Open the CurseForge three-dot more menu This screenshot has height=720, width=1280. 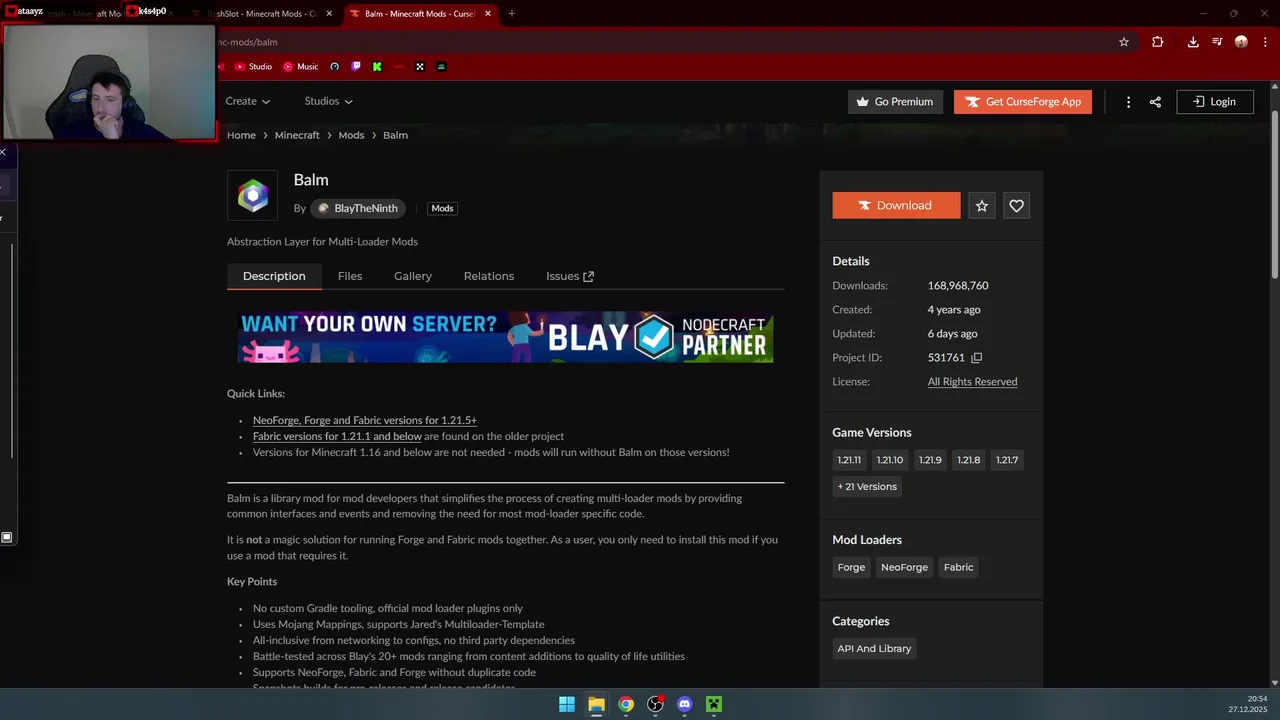(x=1128, y=102)
